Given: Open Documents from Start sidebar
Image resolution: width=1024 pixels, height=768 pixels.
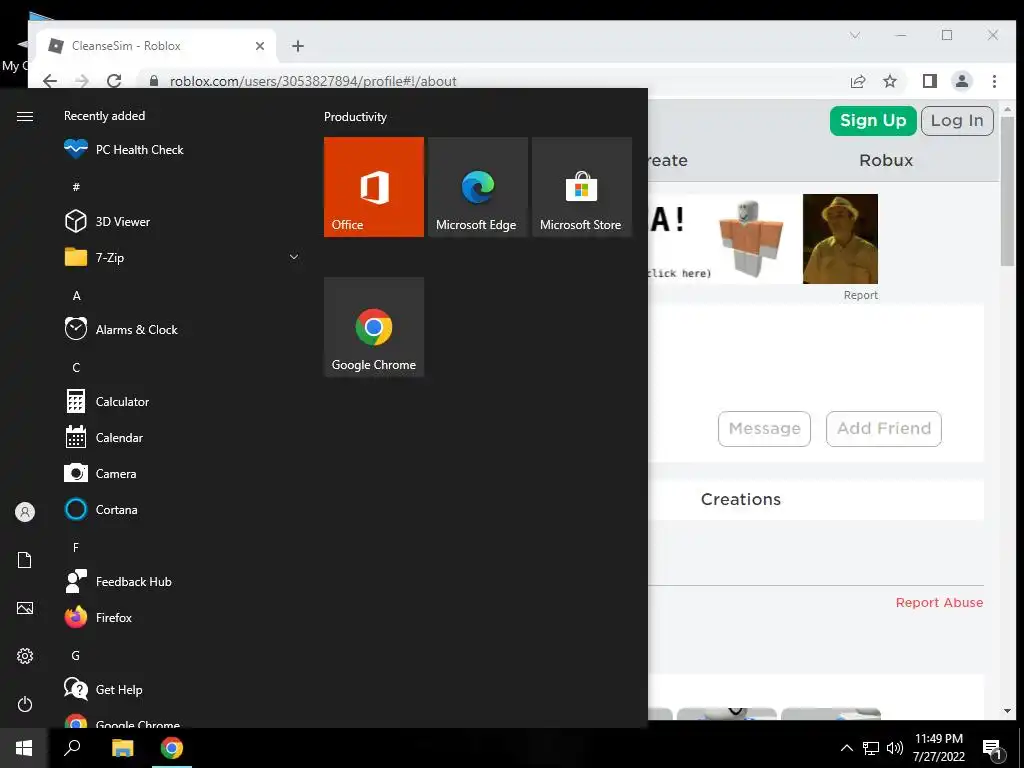Looking at the screenshot, I should 25,560.
